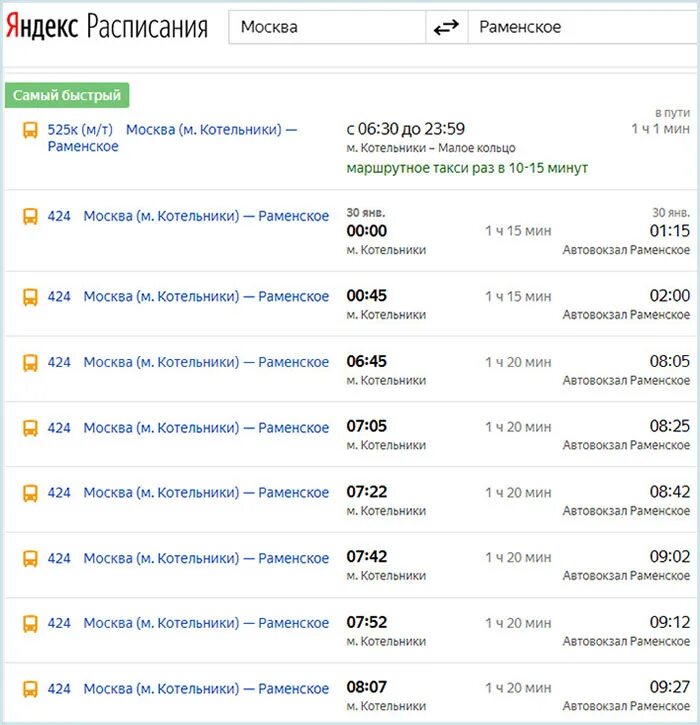Click departure time 07:22
The image size is (700, 725).
(x=367, y=492)
